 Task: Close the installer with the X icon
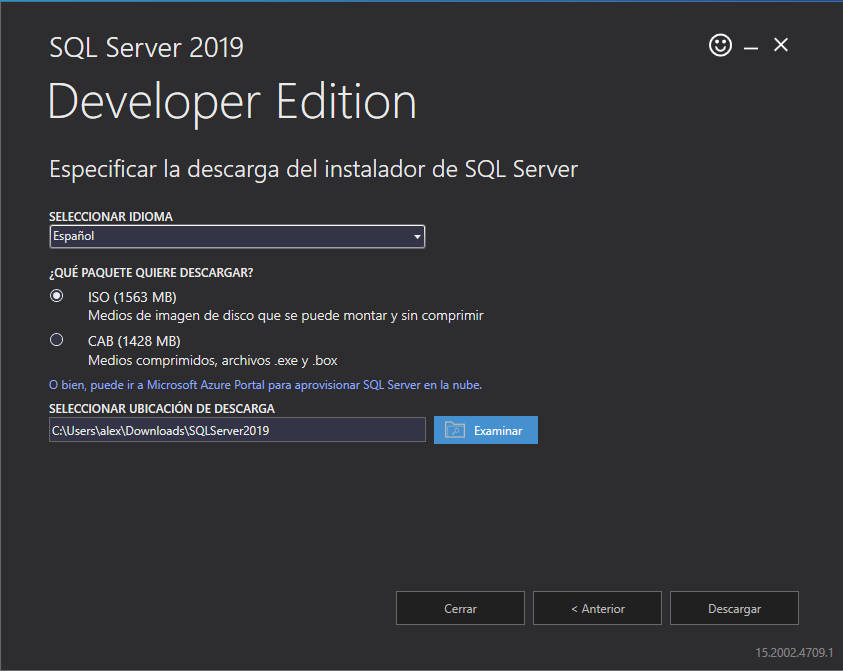781,45
